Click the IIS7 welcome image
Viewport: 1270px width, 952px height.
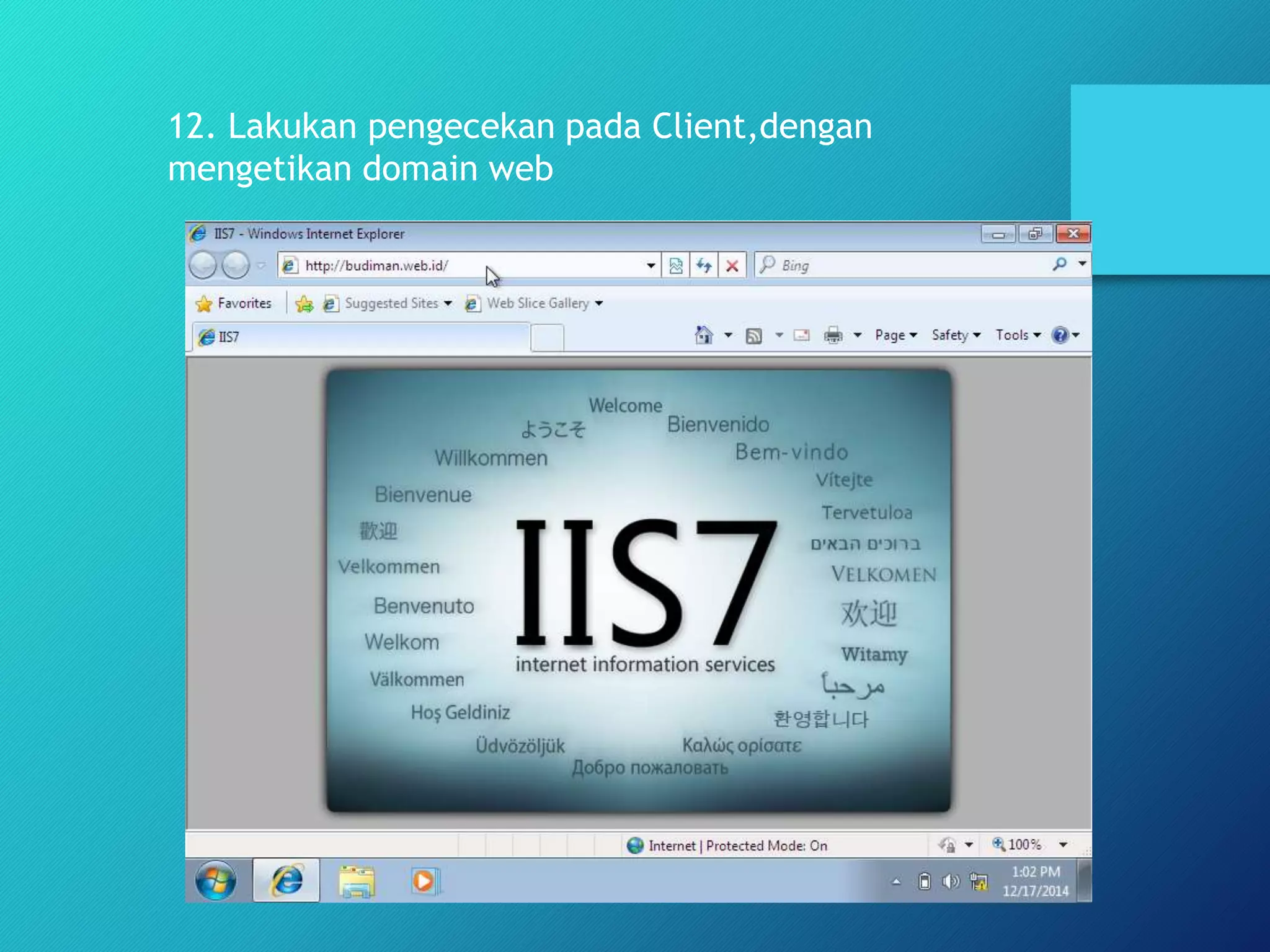[x=639, y=591]
